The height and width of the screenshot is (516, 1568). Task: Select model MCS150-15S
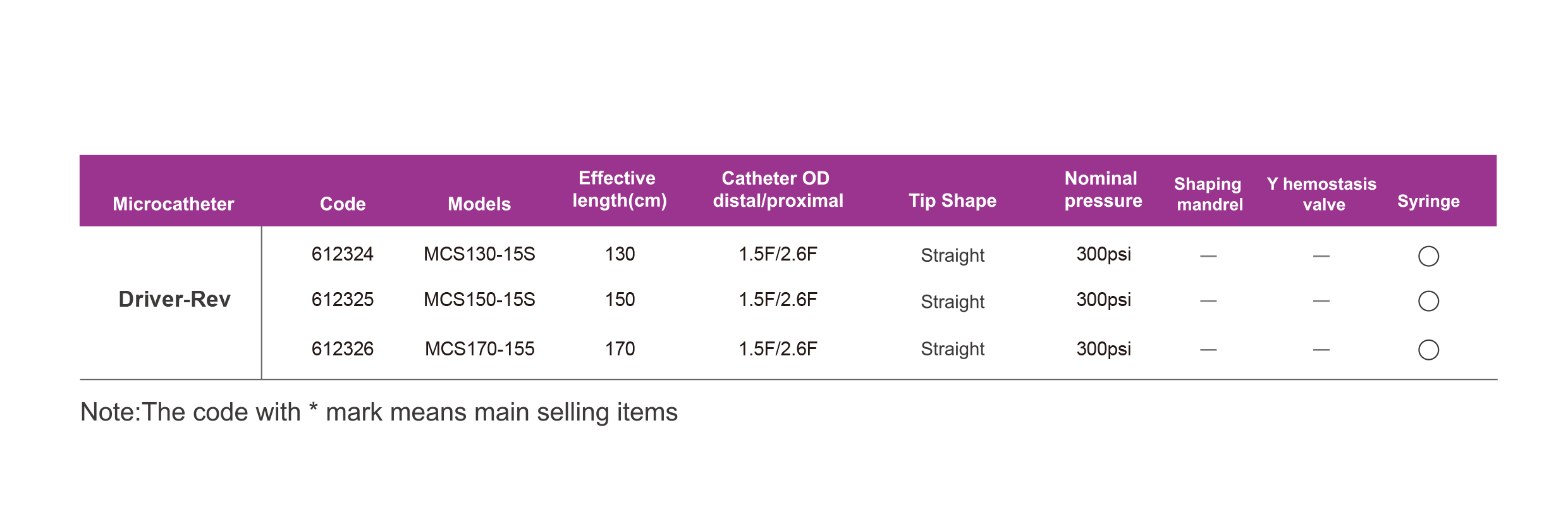tap(479, 300)
